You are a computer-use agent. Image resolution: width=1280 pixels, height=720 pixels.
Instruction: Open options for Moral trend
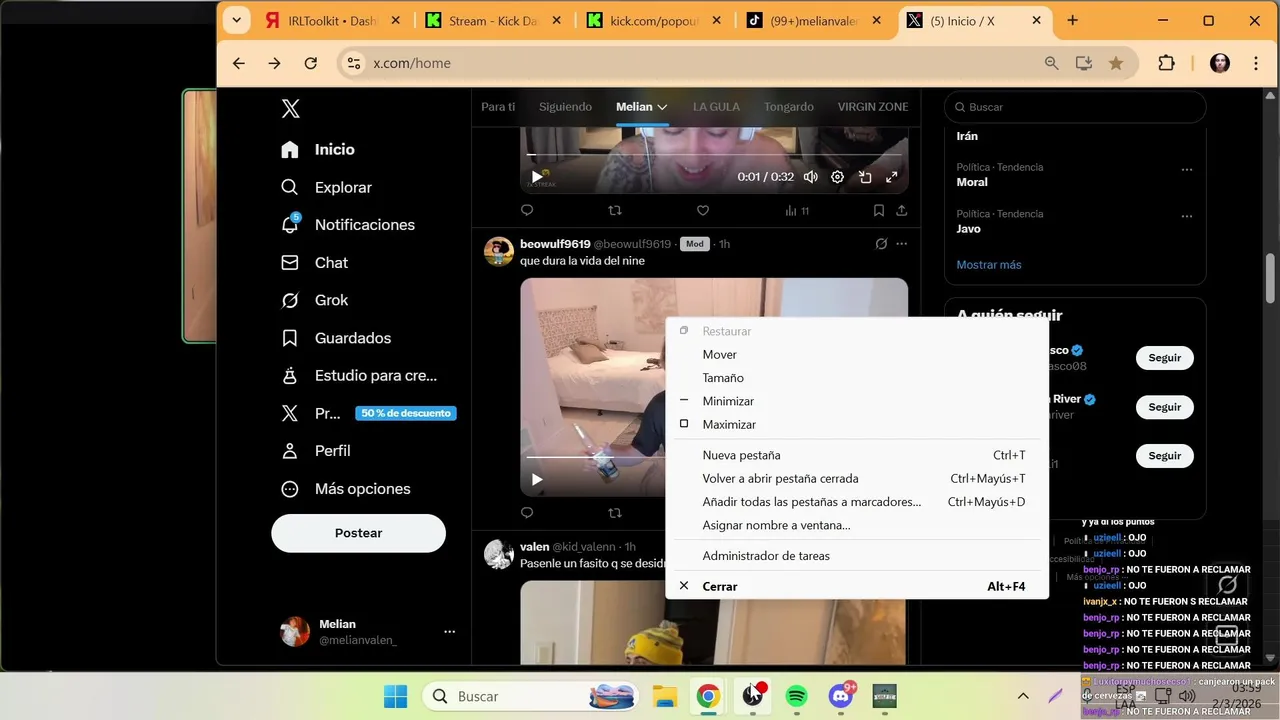(x=1187, y=170)
